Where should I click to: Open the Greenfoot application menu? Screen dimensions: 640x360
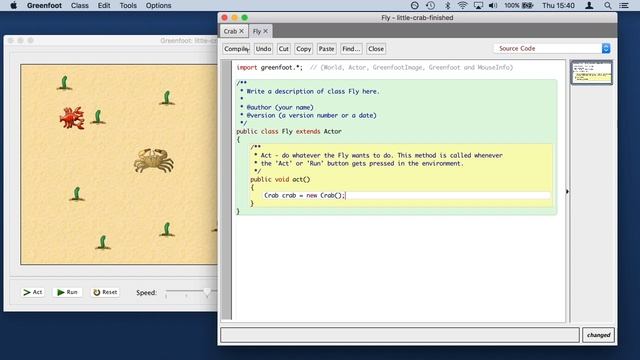tap(44, 5)
